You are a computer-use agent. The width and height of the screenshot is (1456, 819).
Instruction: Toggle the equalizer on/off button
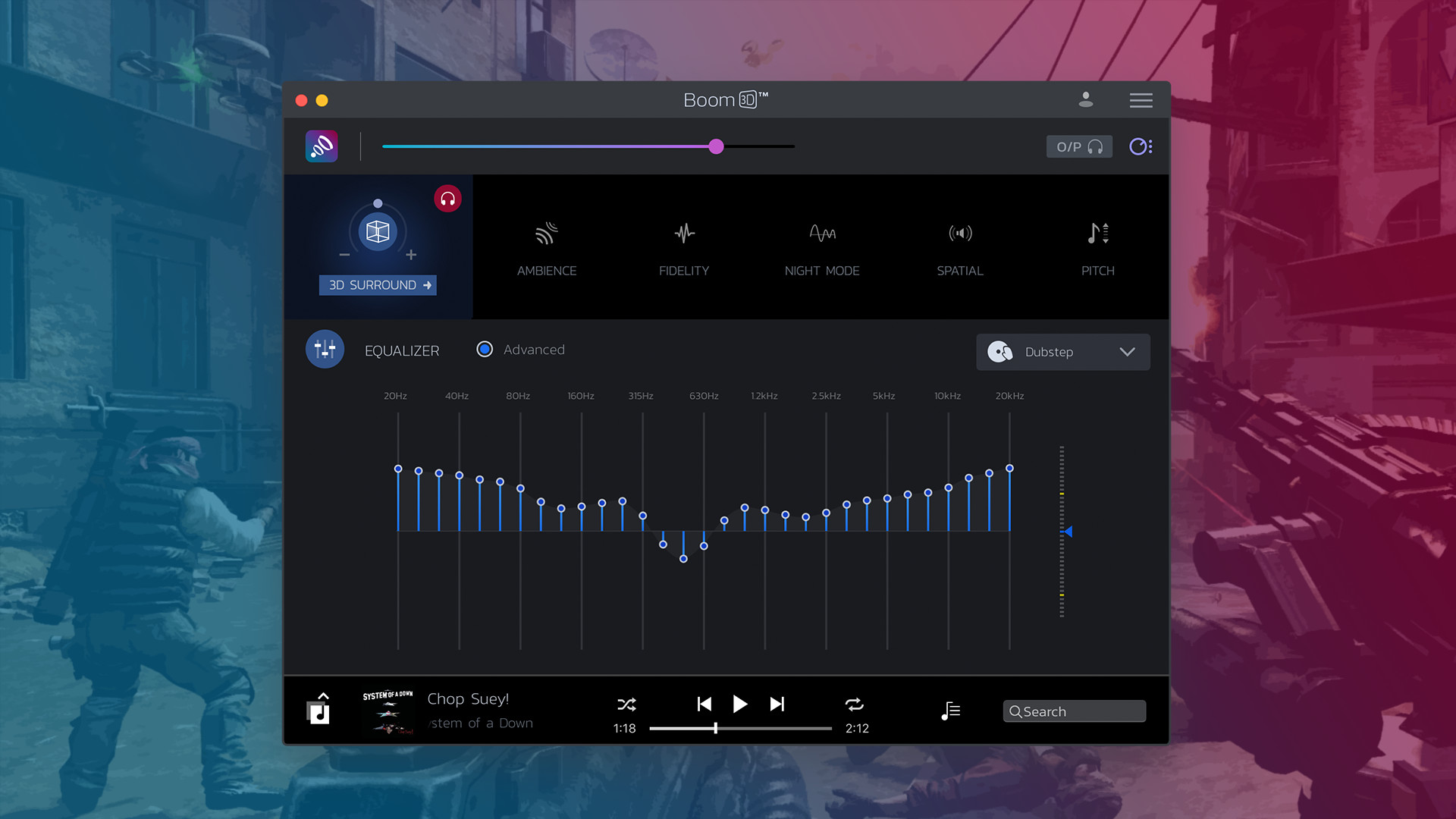[x=325, y=350]
